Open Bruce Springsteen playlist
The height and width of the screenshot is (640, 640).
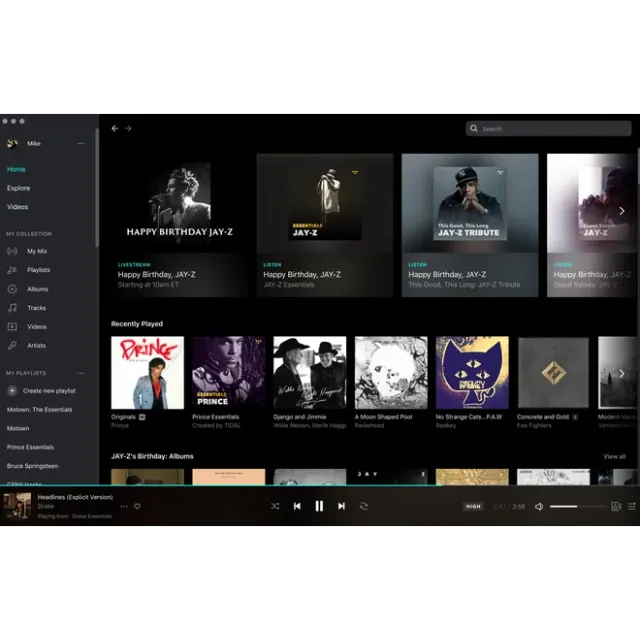pyautogui.click(x=32, y=466)
